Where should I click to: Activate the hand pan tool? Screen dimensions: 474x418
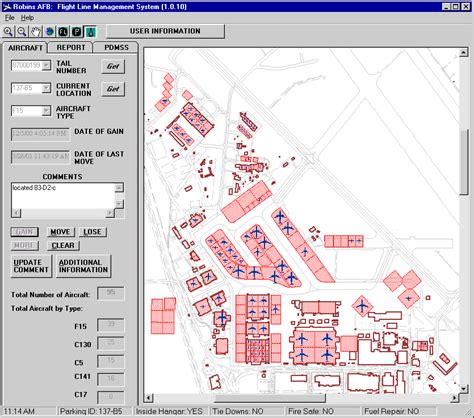coord(36,32)
